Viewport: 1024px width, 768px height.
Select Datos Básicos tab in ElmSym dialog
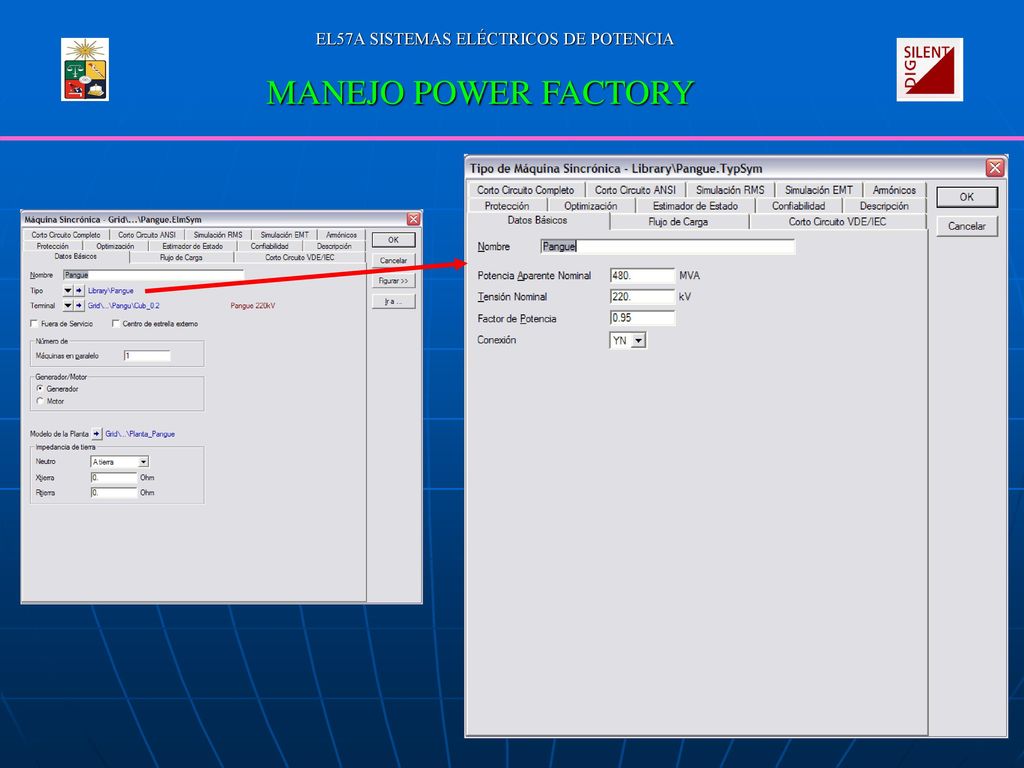tap(76, 257)
